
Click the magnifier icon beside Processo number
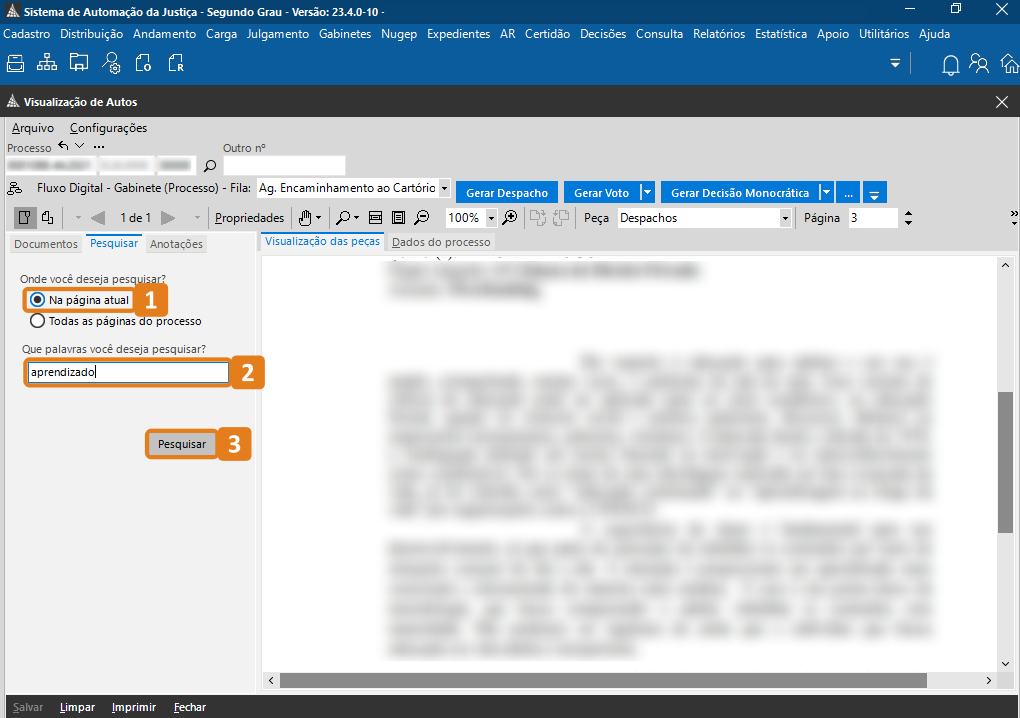tap(210, 166)
